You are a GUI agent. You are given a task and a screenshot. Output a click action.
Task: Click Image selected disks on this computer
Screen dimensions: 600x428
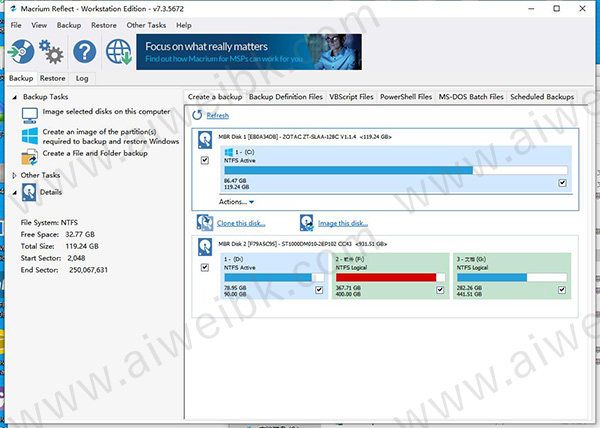pyautogui.click(x=106, y=111)
